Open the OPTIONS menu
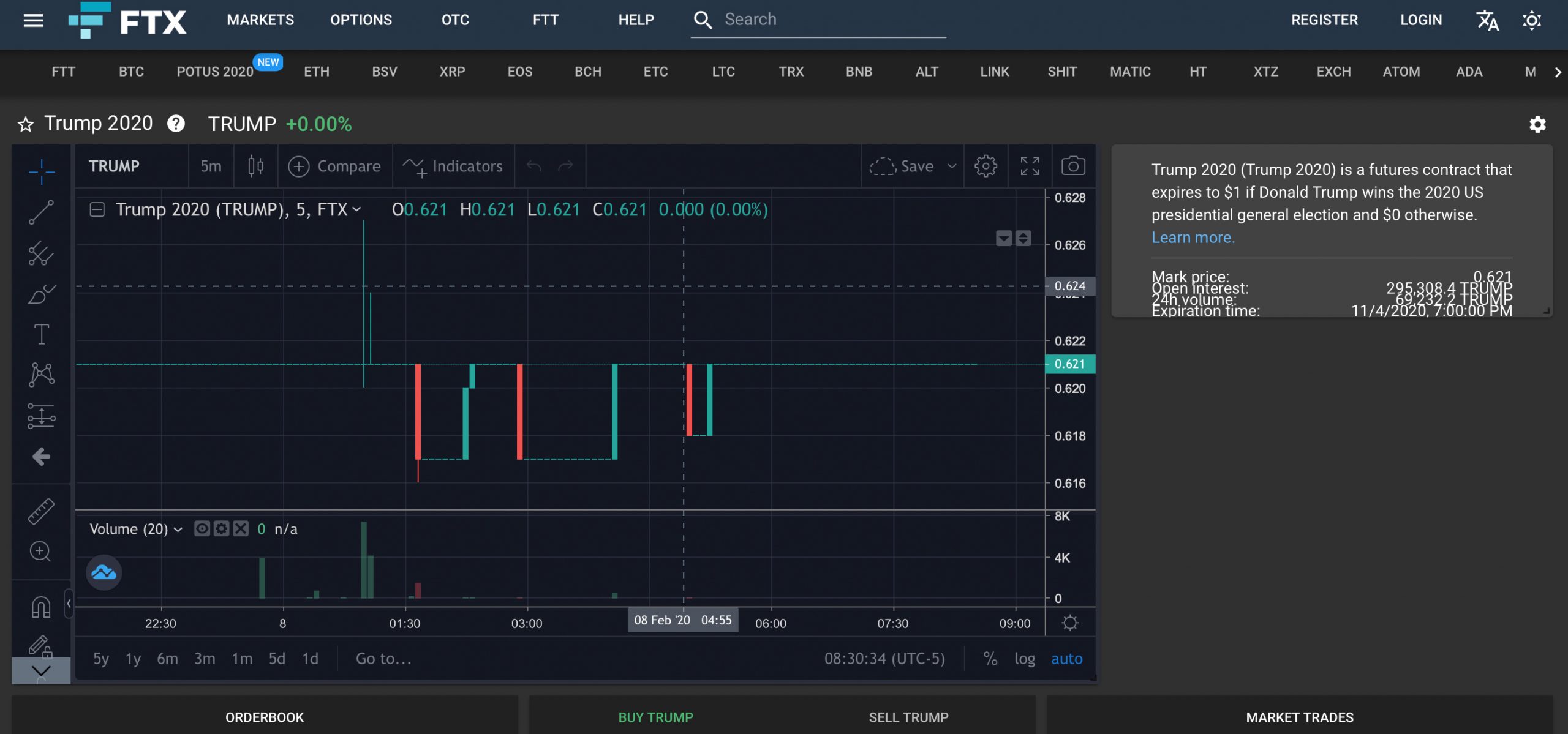This screenshot has width=1568, height=734. click(361, 20)
